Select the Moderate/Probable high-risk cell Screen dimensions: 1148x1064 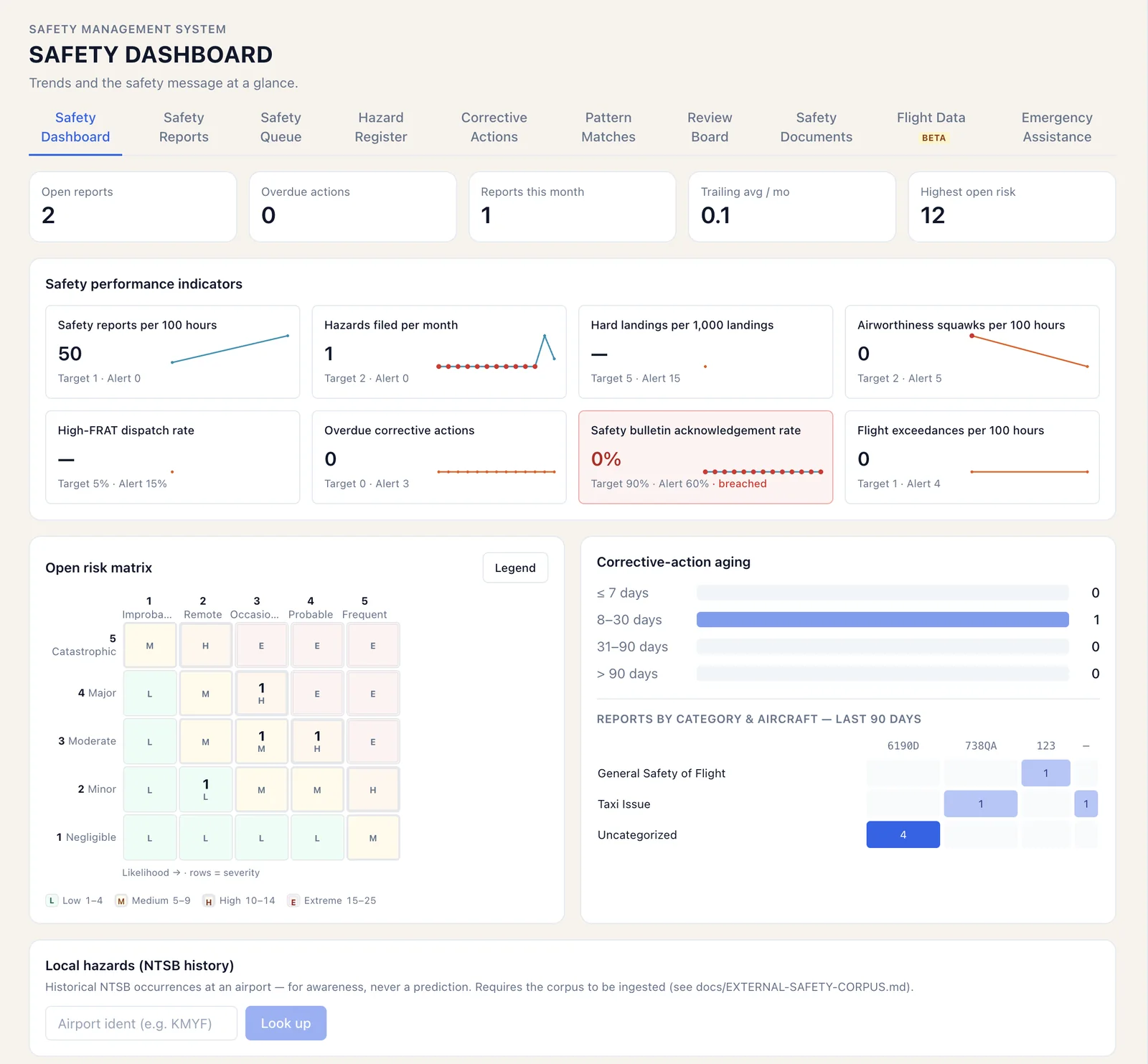tap(317, 741)
